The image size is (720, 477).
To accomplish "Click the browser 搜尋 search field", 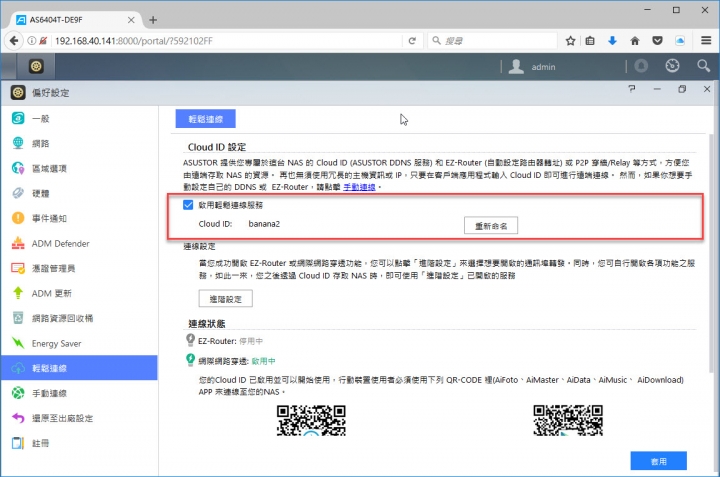I will coord(493,41).
